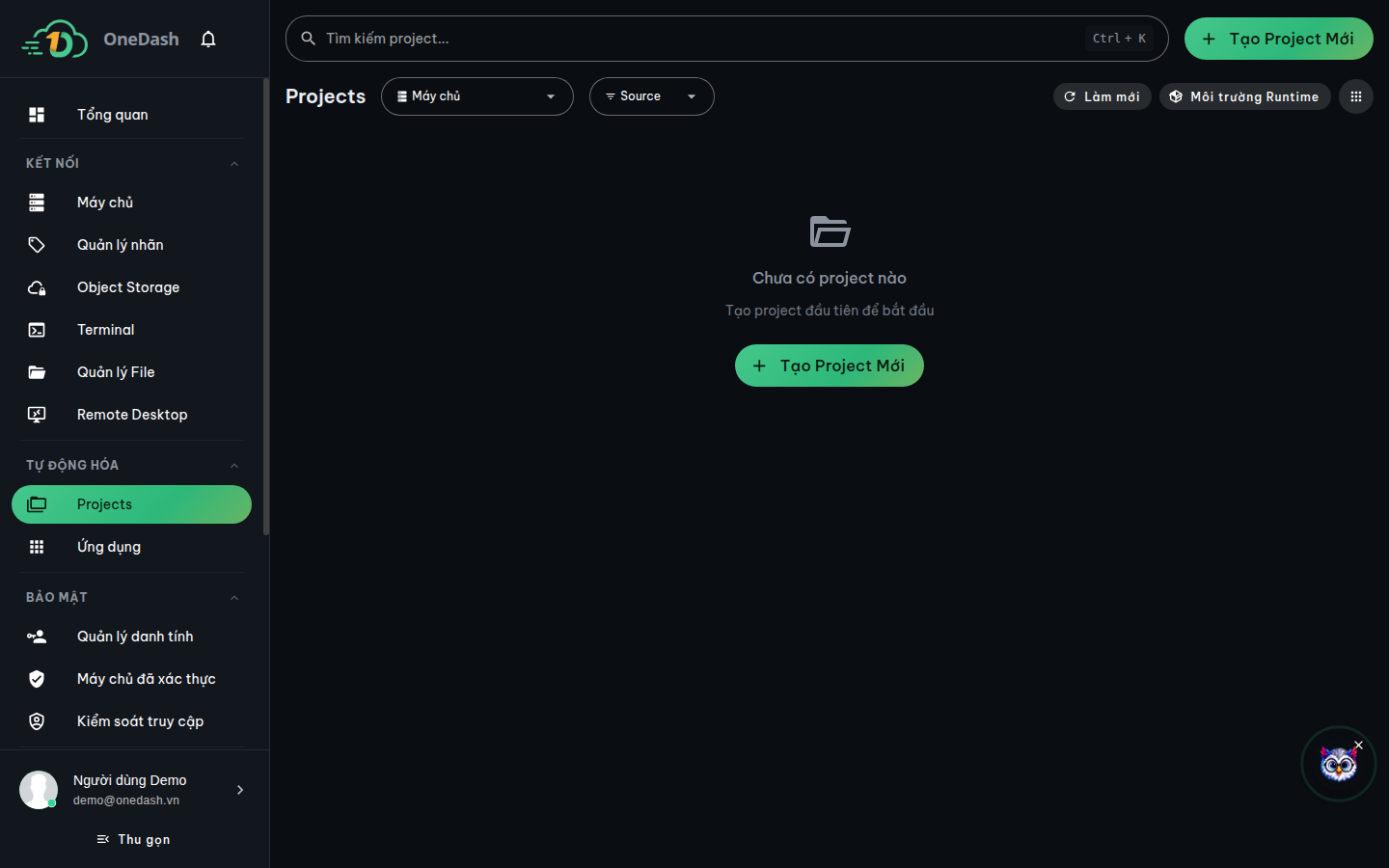Dismiss the owl assistant with its X
The height and width of the screenshot is (868, 1389).
[x=1358, y=745]
